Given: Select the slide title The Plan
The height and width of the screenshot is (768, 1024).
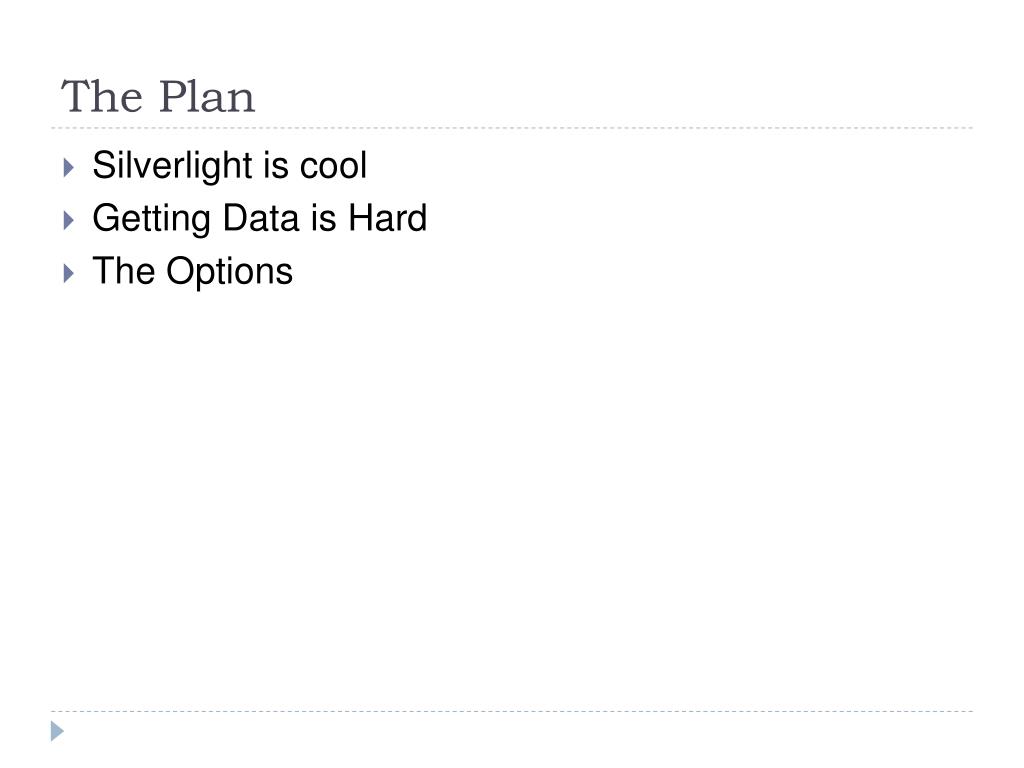Looking at the screenshot, I should 157,97.
